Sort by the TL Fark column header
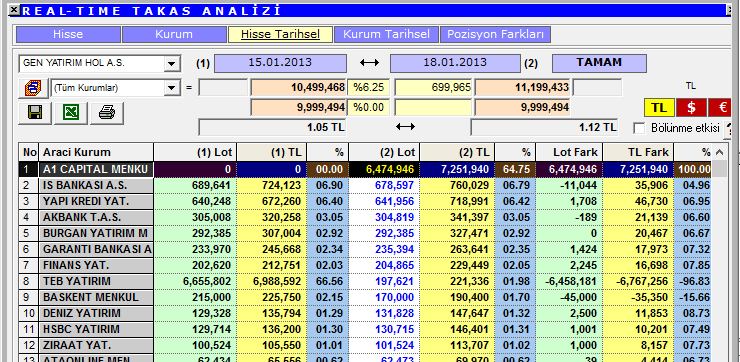Viewport: 740px width, 362px height. pyautogui.click(x=638, y=152)
